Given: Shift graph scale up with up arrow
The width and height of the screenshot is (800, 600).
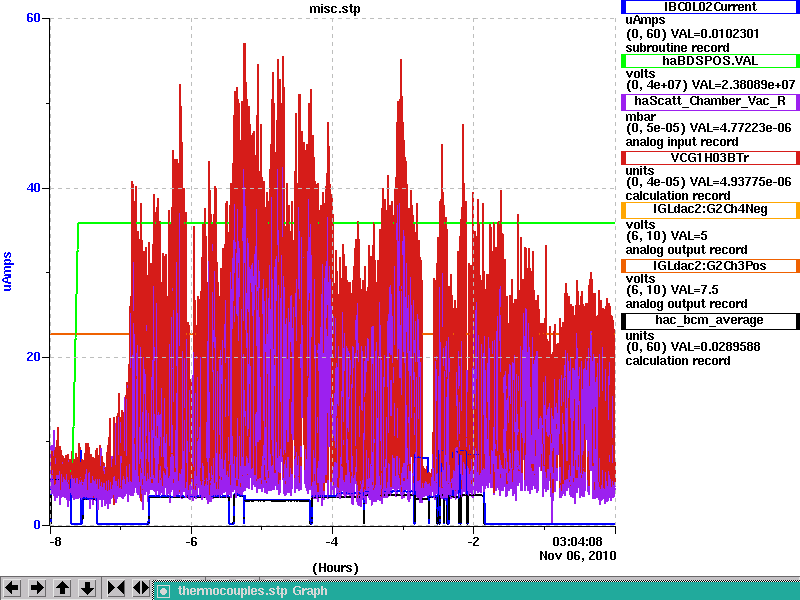Looking at the screenshot, I should (62, 588).
